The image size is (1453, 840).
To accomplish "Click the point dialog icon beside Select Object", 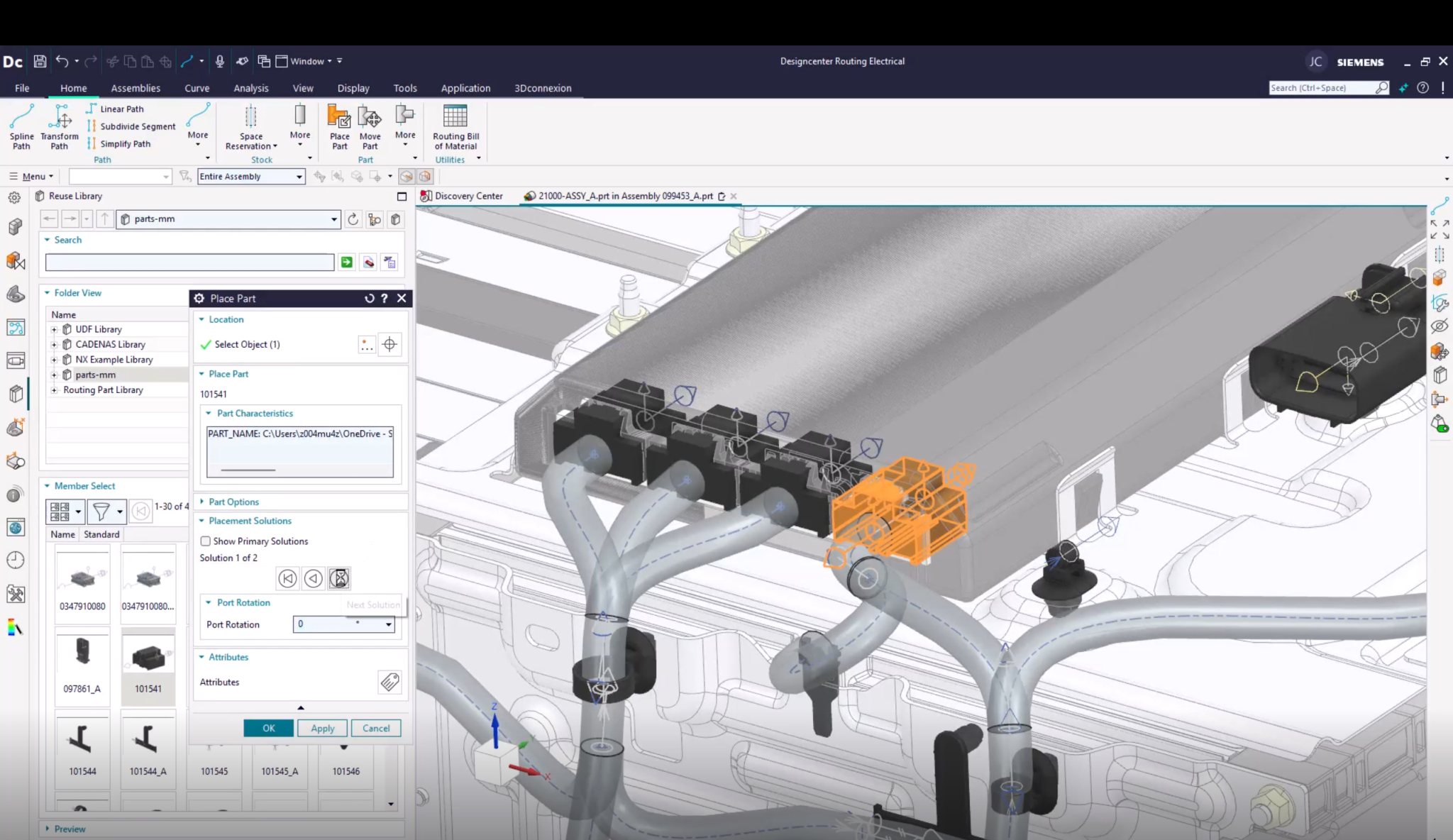I will (367, 345).
